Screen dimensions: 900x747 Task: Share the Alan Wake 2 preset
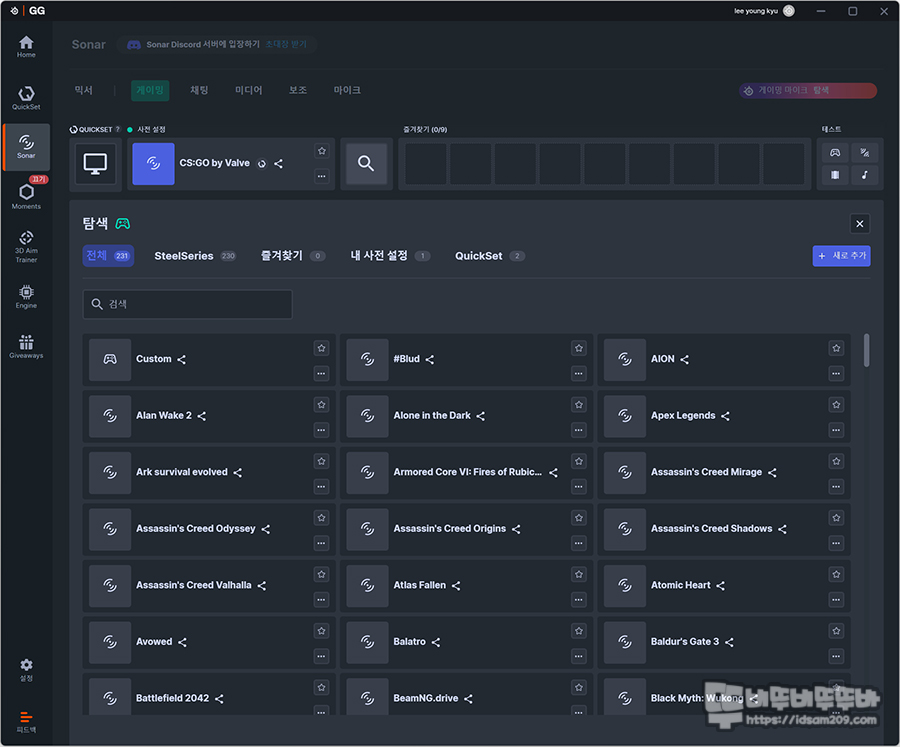(x=201, y=416)
